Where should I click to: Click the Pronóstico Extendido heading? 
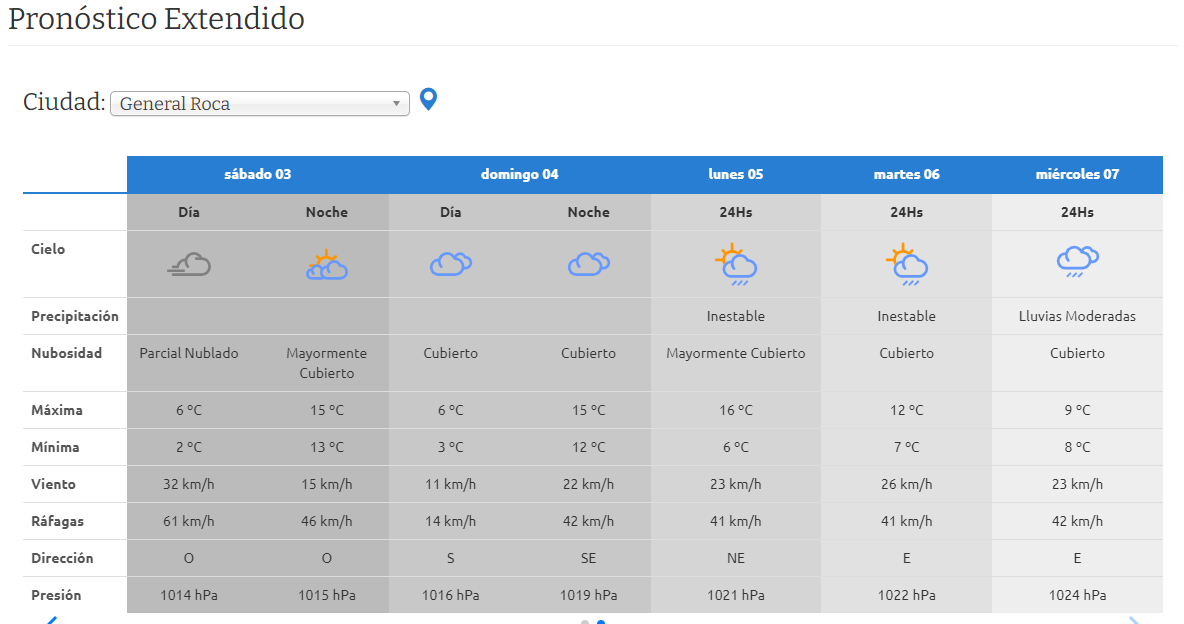(x=156, y=19)
